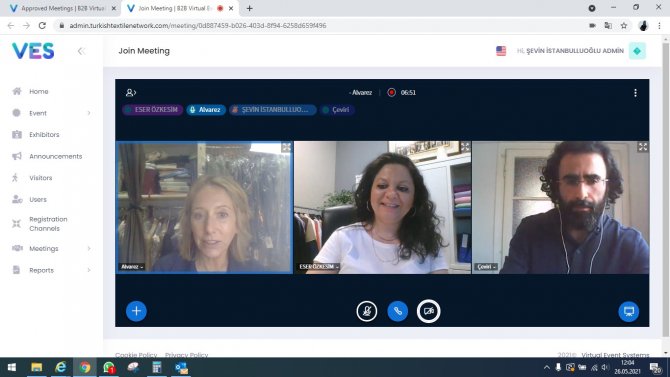Switch to Approved Meetings browser tab

point(62,8)
